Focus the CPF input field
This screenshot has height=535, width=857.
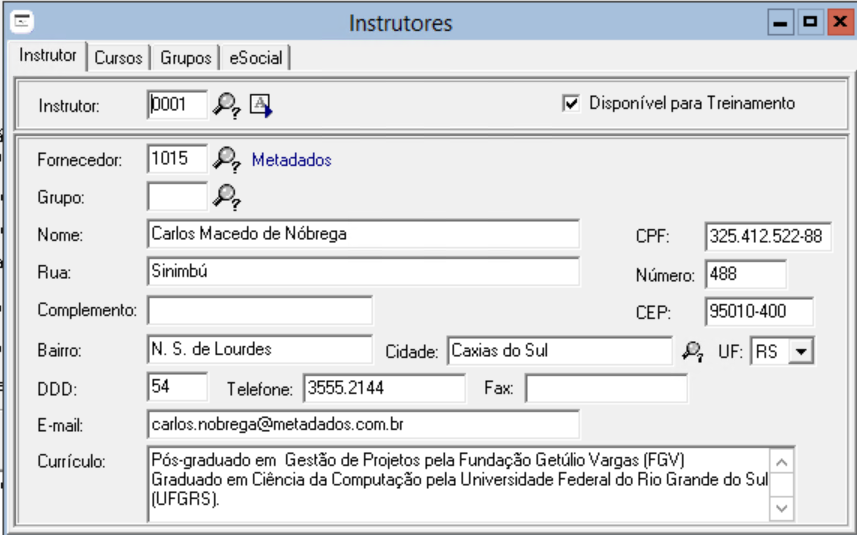767,237
